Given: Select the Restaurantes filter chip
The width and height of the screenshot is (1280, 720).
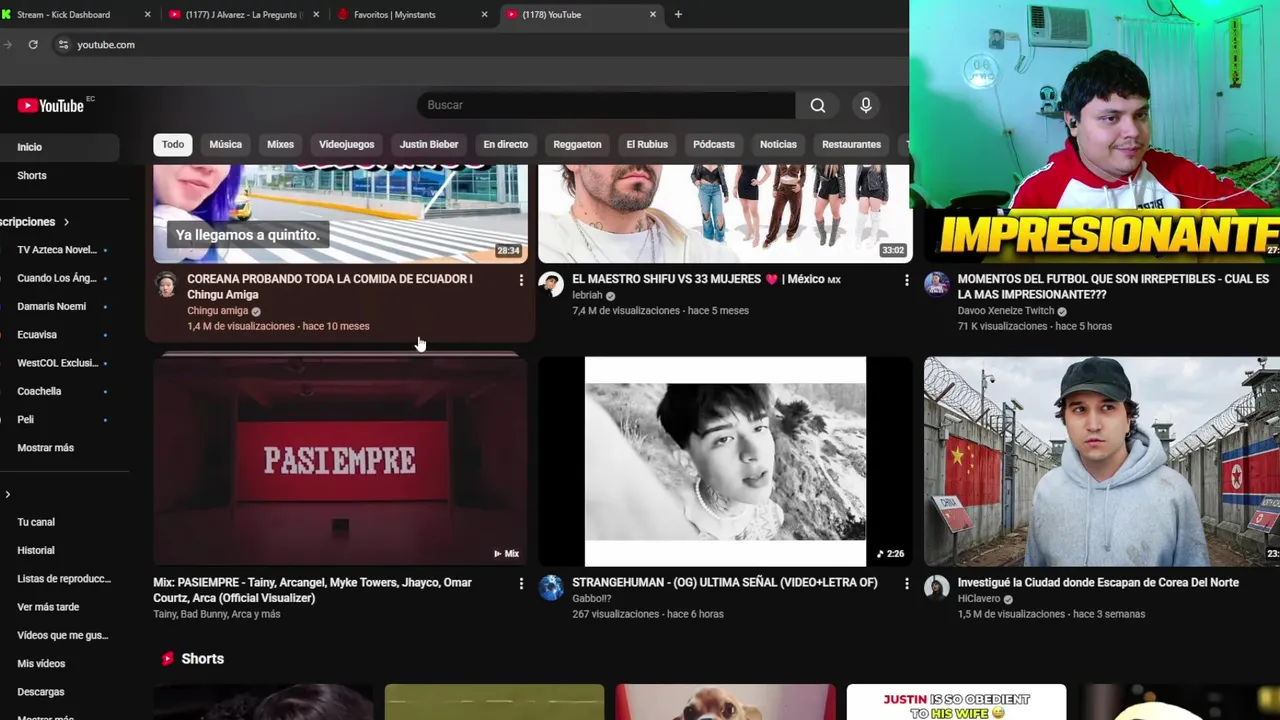Looking at the screenshot, I should coord(851,144).
